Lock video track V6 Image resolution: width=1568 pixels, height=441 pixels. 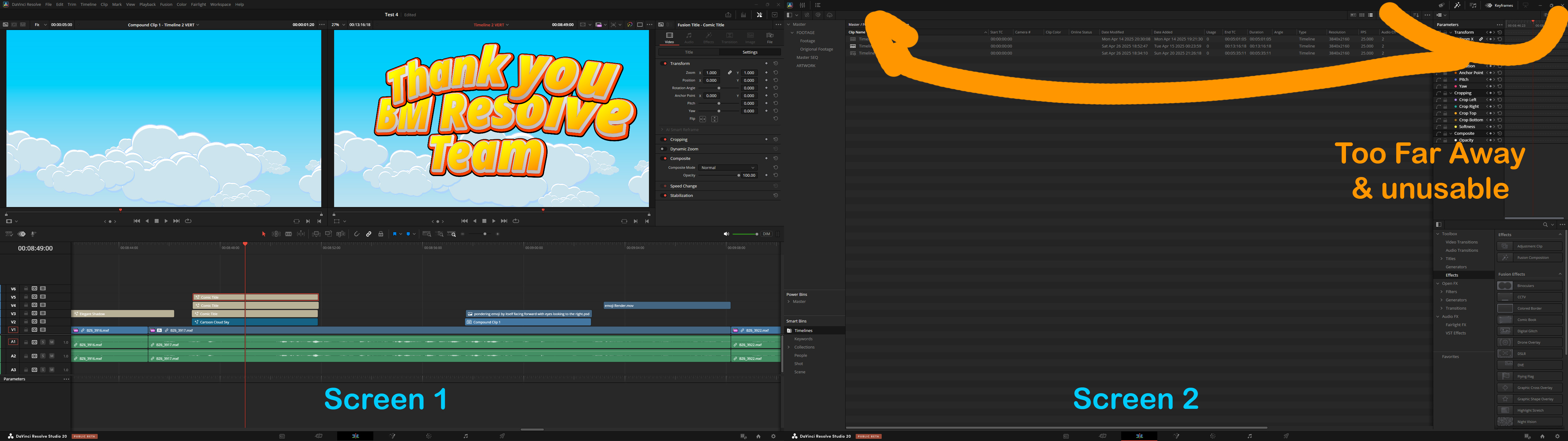click(26, 289)
